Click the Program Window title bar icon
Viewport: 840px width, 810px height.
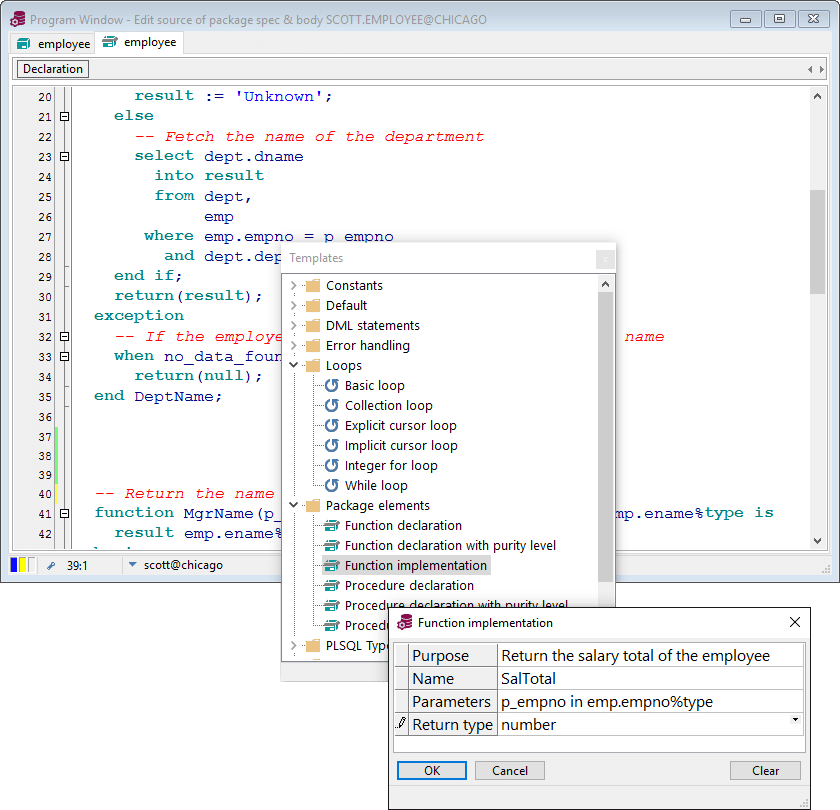coord(17,19)
